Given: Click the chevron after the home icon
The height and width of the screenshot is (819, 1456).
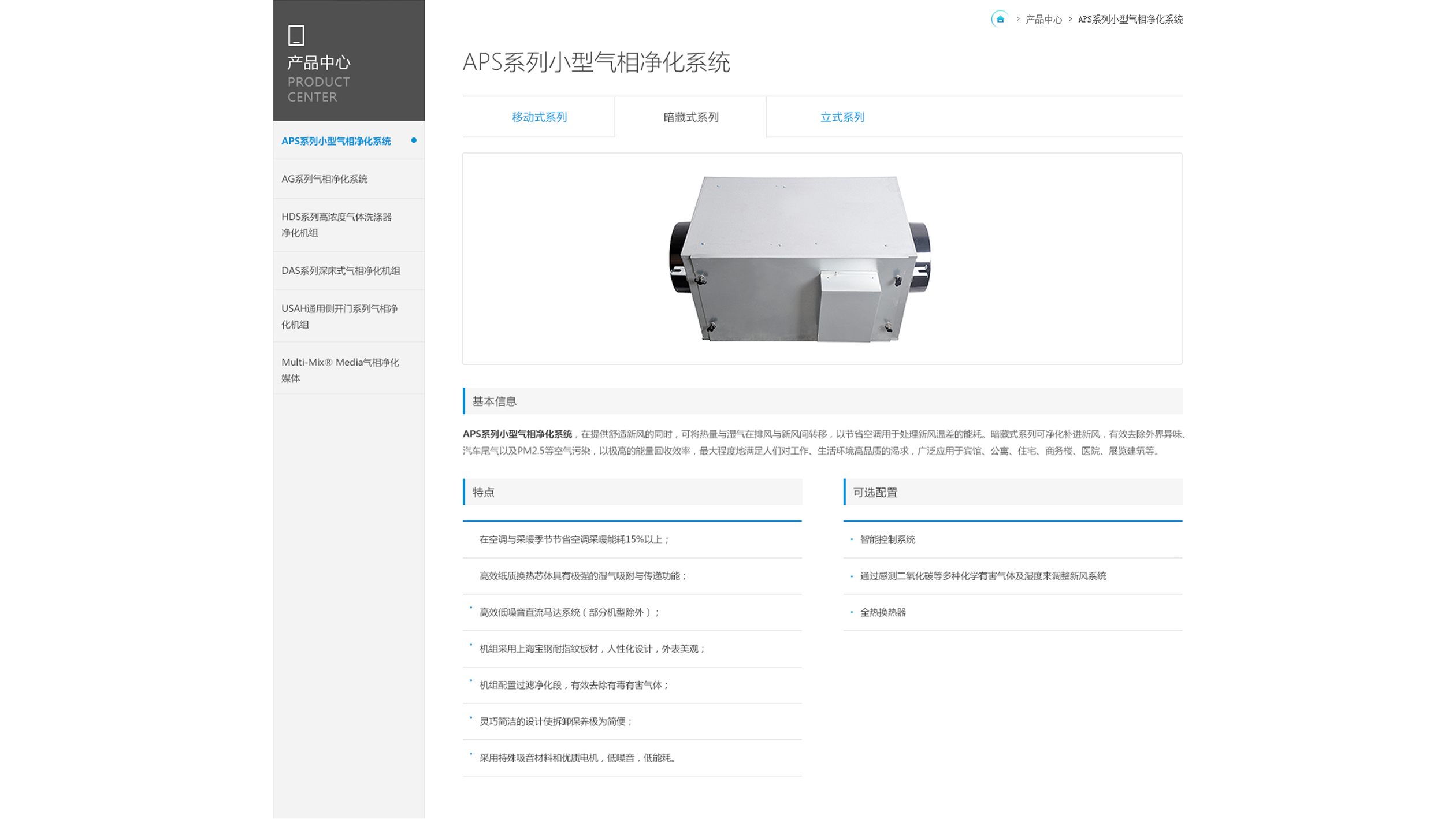Looking at the screenshot, I should 1018,19.
